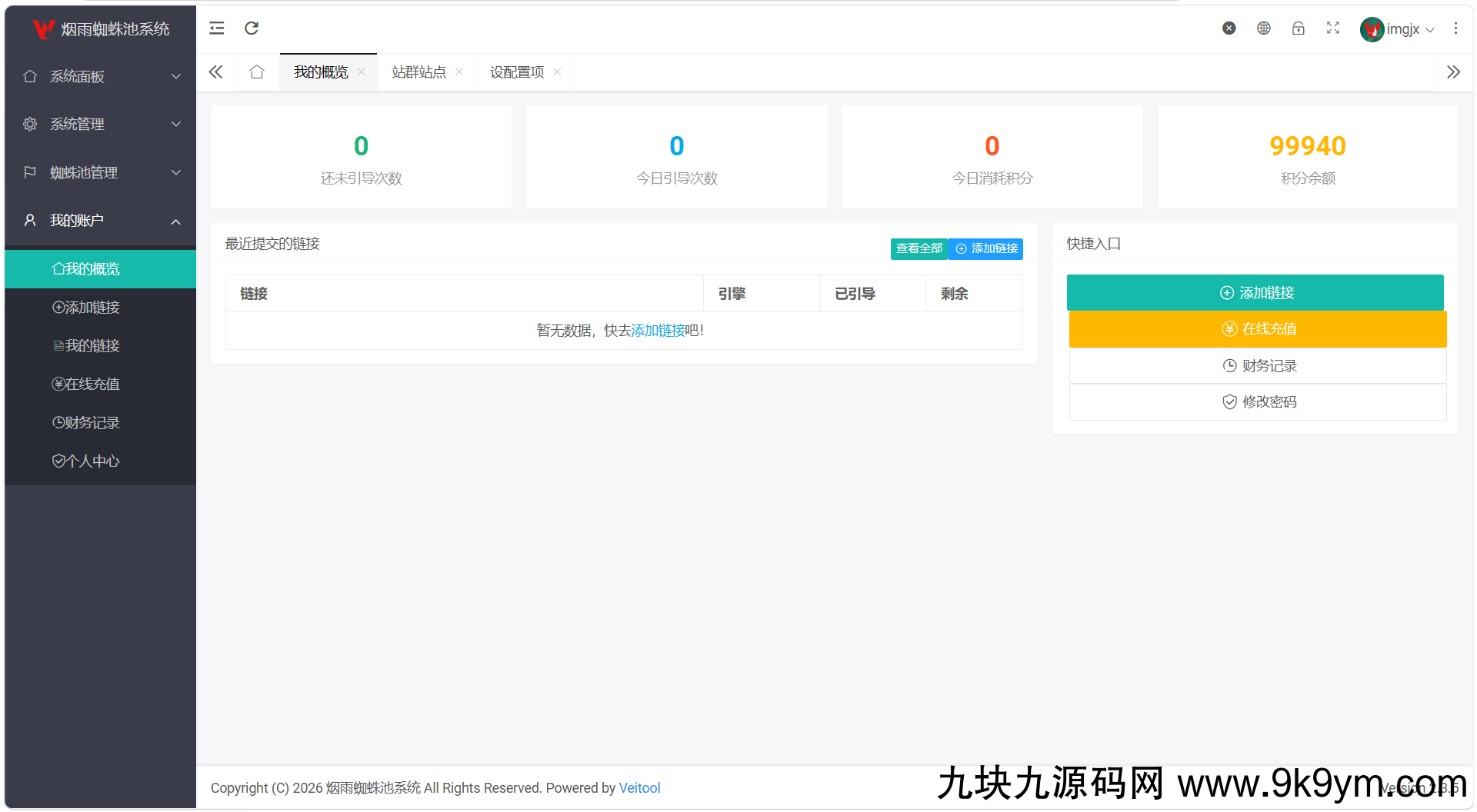Click the refresh icon in top toolbar
Screen dimensions: 1477x812
(252, 28)
